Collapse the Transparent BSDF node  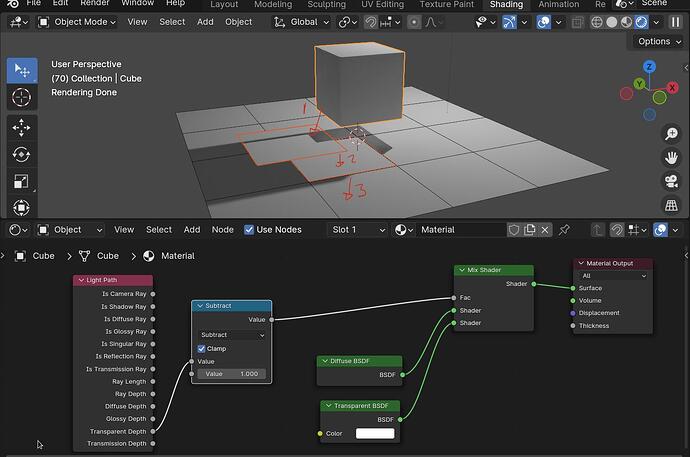pos(328,406)
